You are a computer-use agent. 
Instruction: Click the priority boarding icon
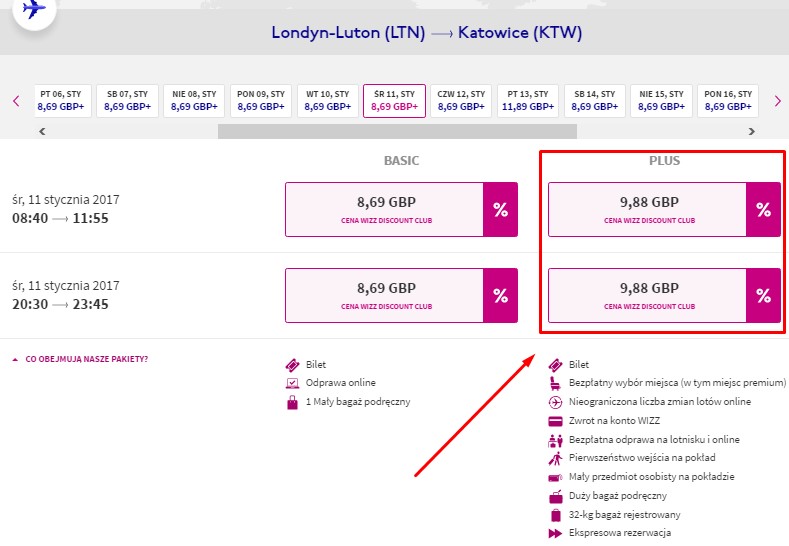point(555,458)
